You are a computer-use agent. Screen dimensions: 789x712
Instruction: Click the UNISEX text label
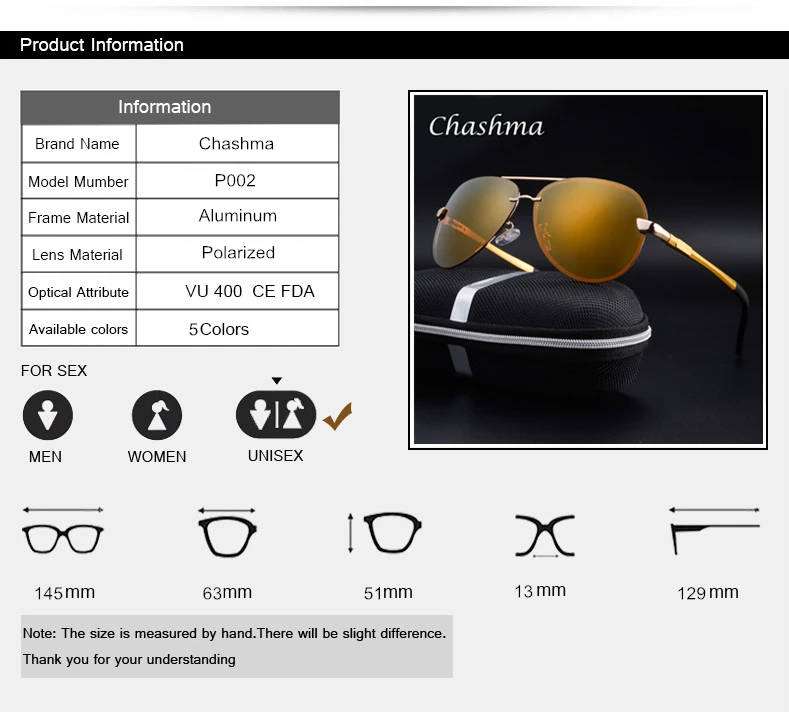coord(275,456)
